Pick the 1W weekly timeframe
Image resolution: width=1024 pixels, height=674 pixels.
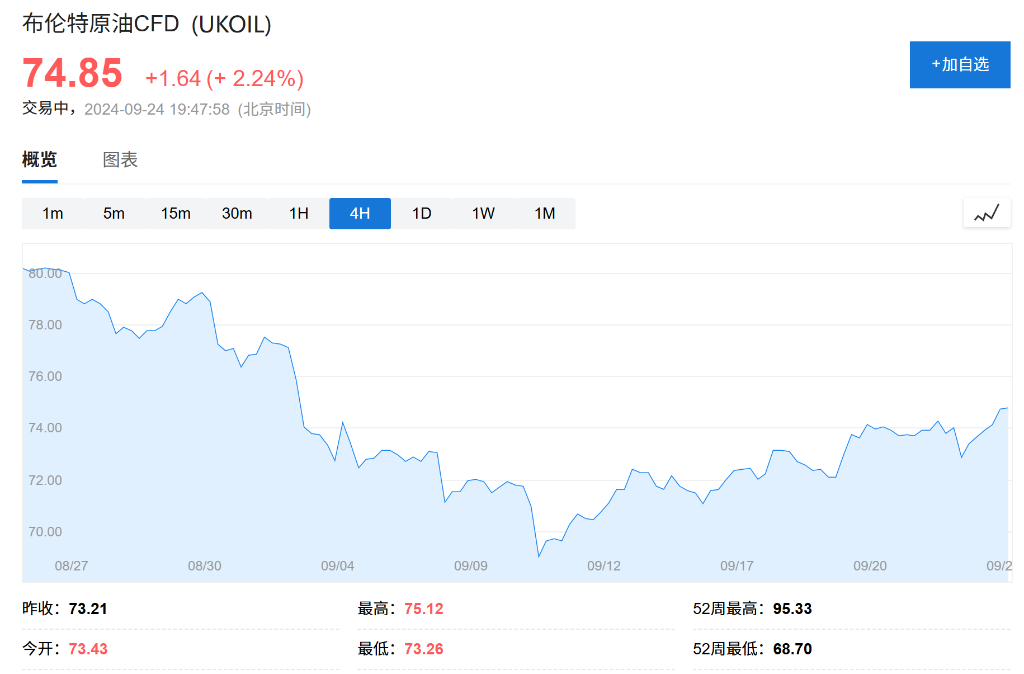(483, 213)
